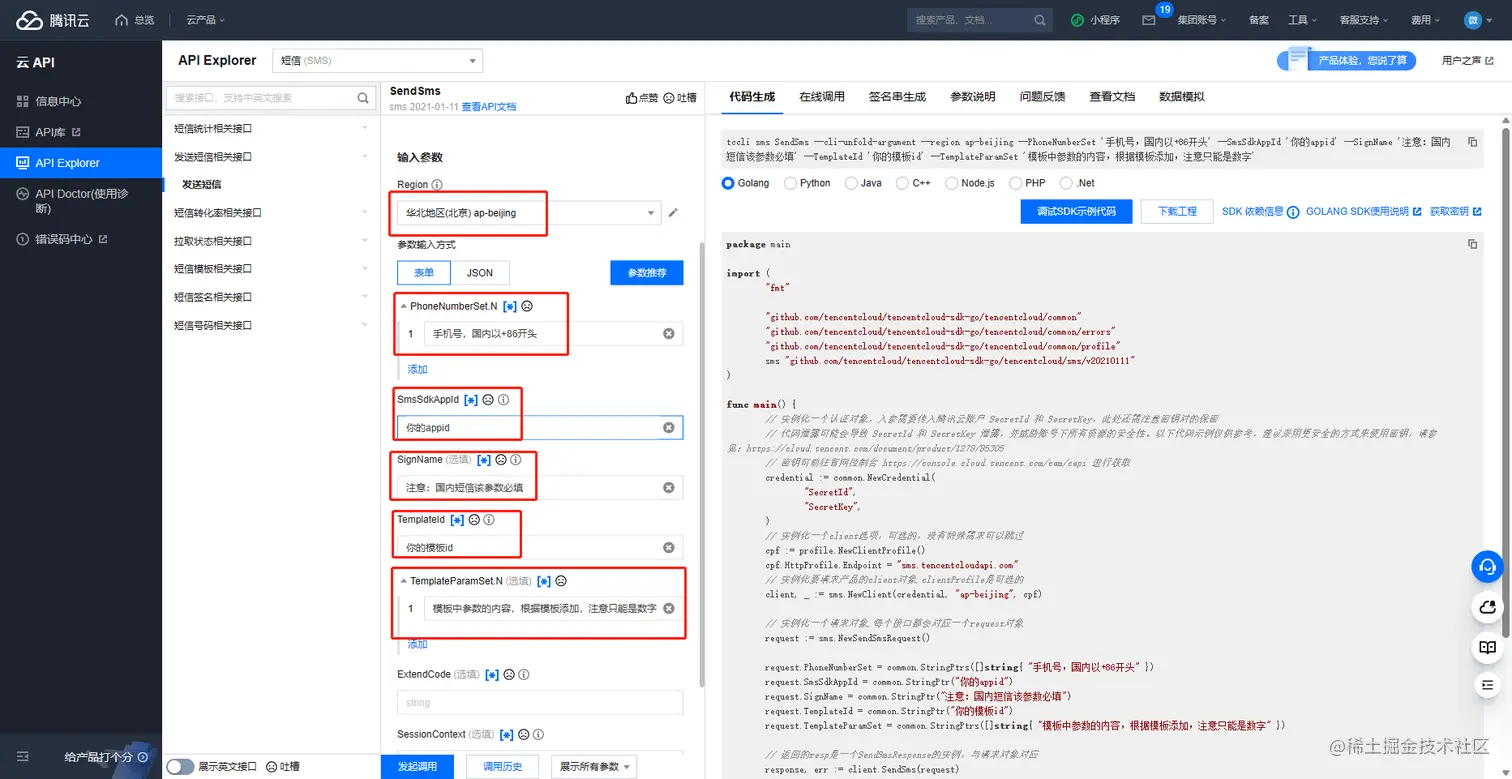
Task: Click the info icon next to TemplateId
Action: click(489, 520)
